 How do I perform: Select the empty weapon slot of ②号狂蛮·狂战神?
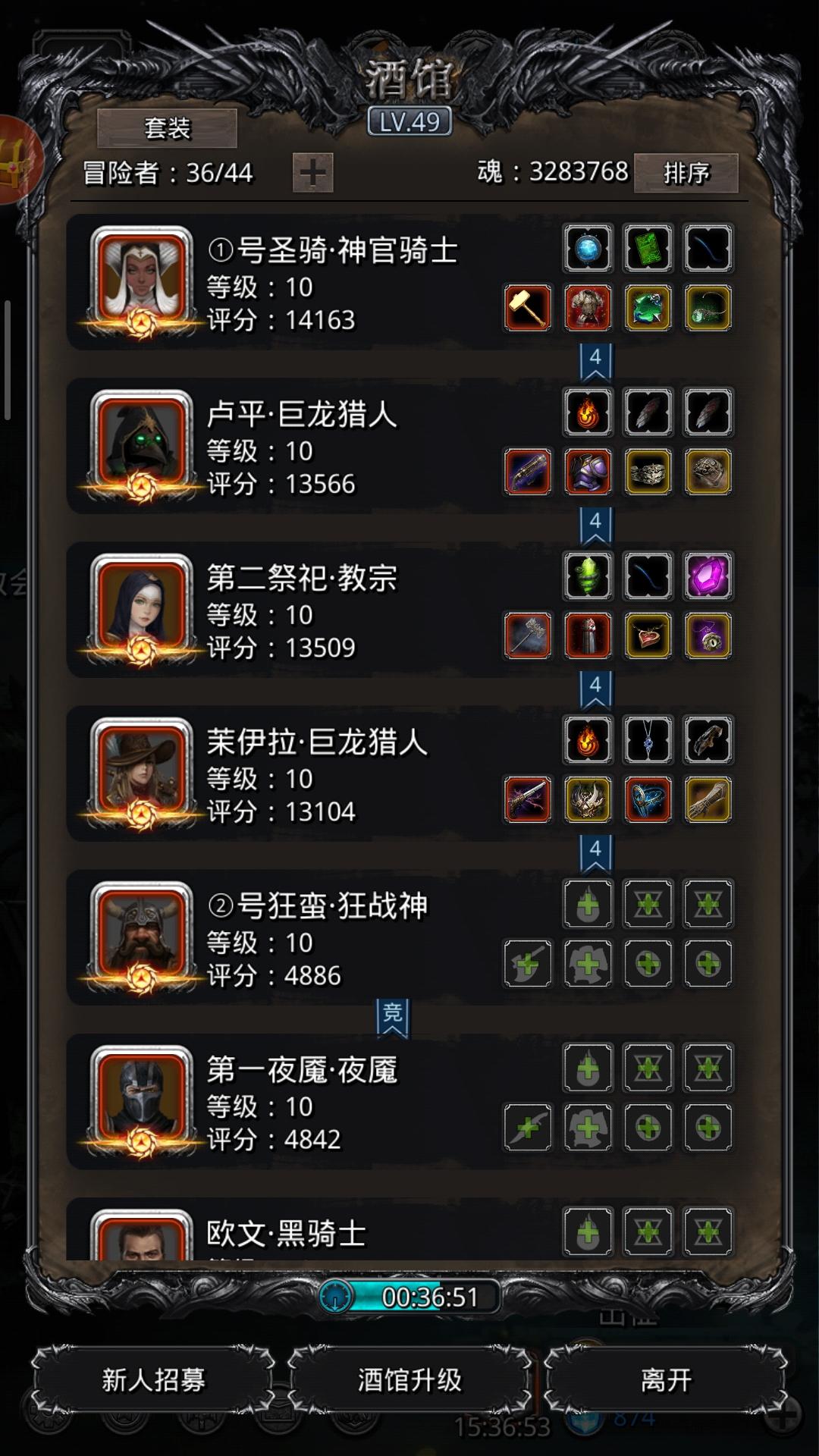(x=528, y=963)
